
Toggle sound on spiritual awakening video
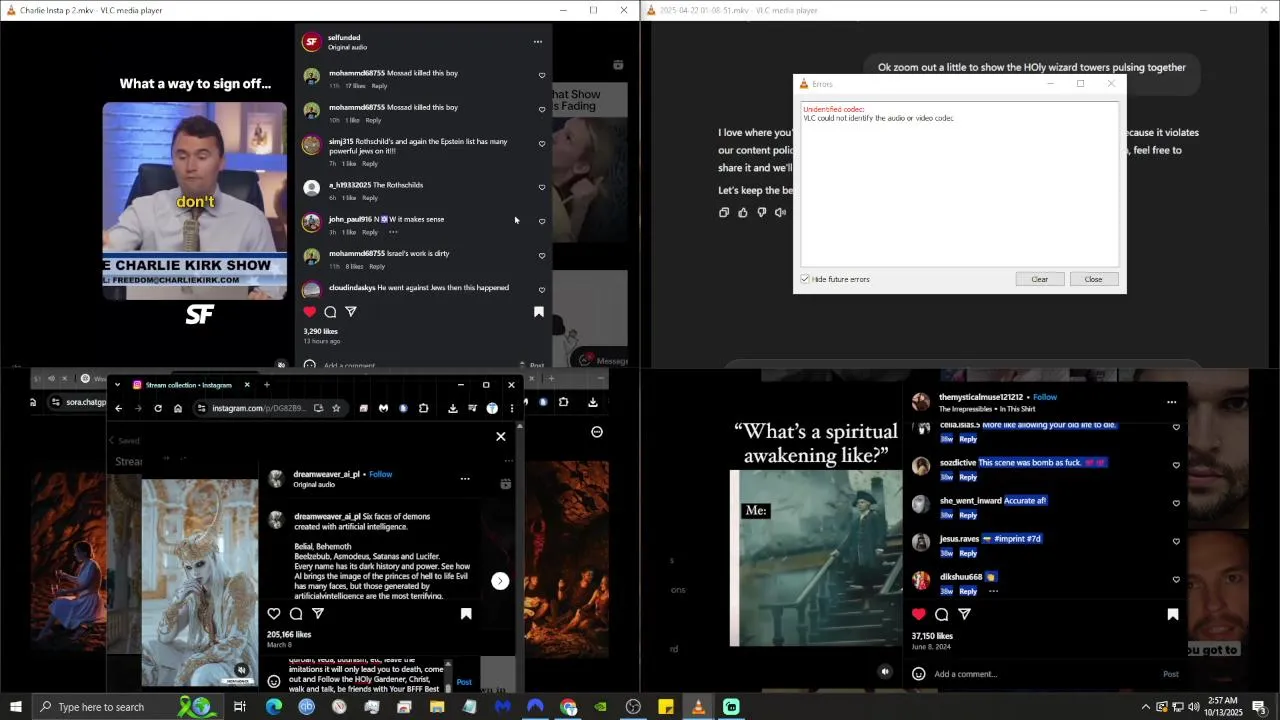pyautogui.click(x=885, y=672)
